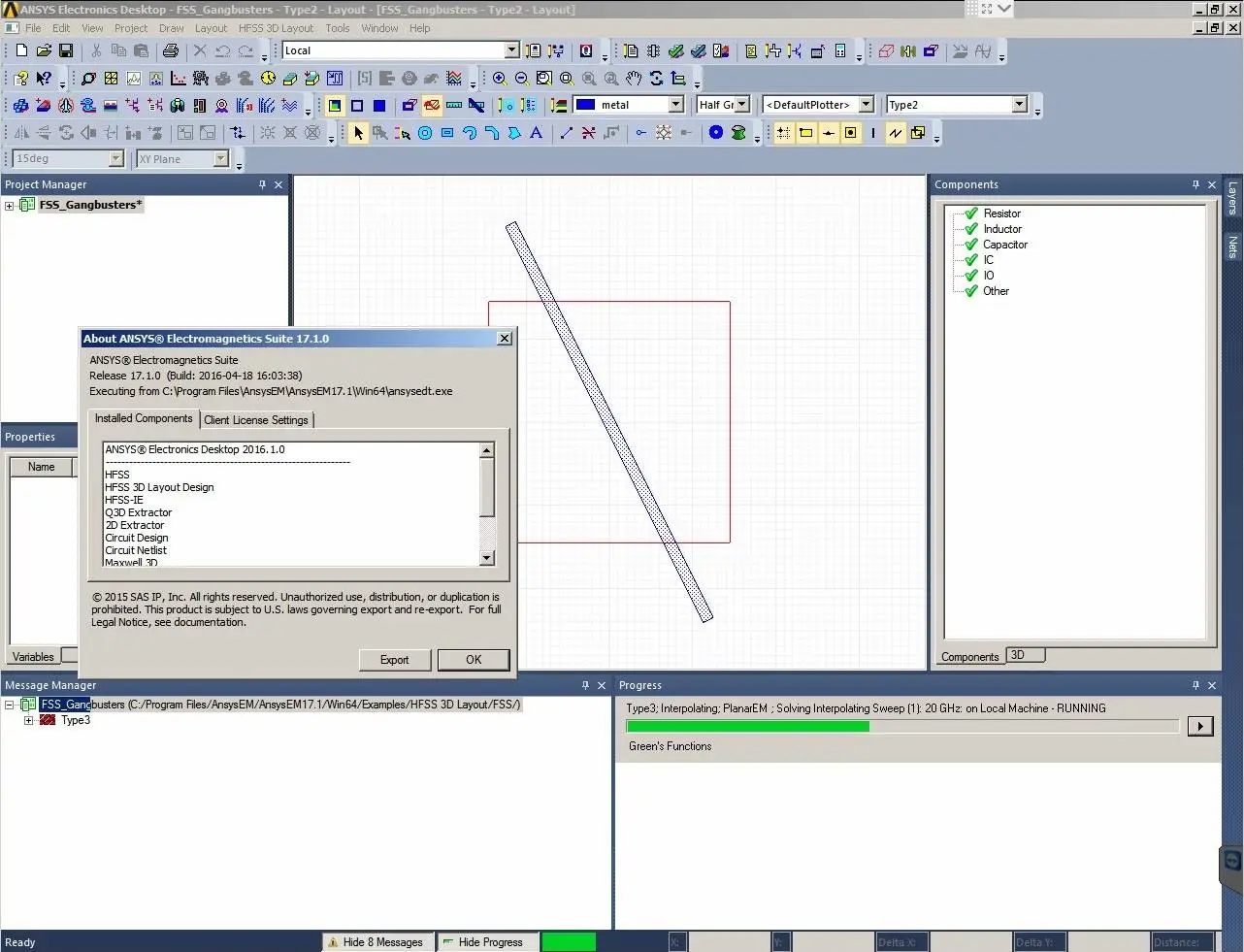
Task: Pin the Project Manager panel
Action: coord(262,184)
